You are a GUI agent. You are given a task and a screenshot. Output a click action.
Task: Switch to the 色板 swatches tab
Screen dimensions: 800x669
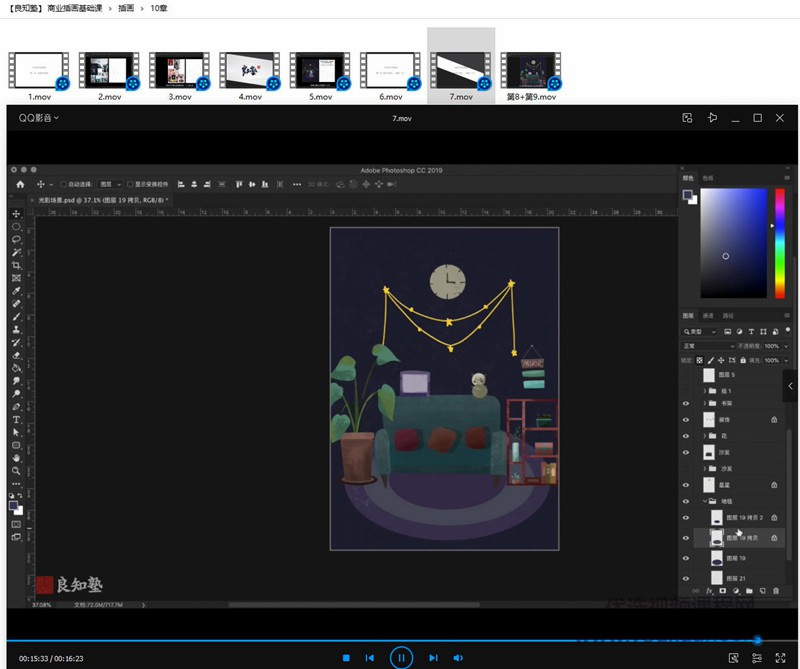pyautogui.click(x=708, y=177)
